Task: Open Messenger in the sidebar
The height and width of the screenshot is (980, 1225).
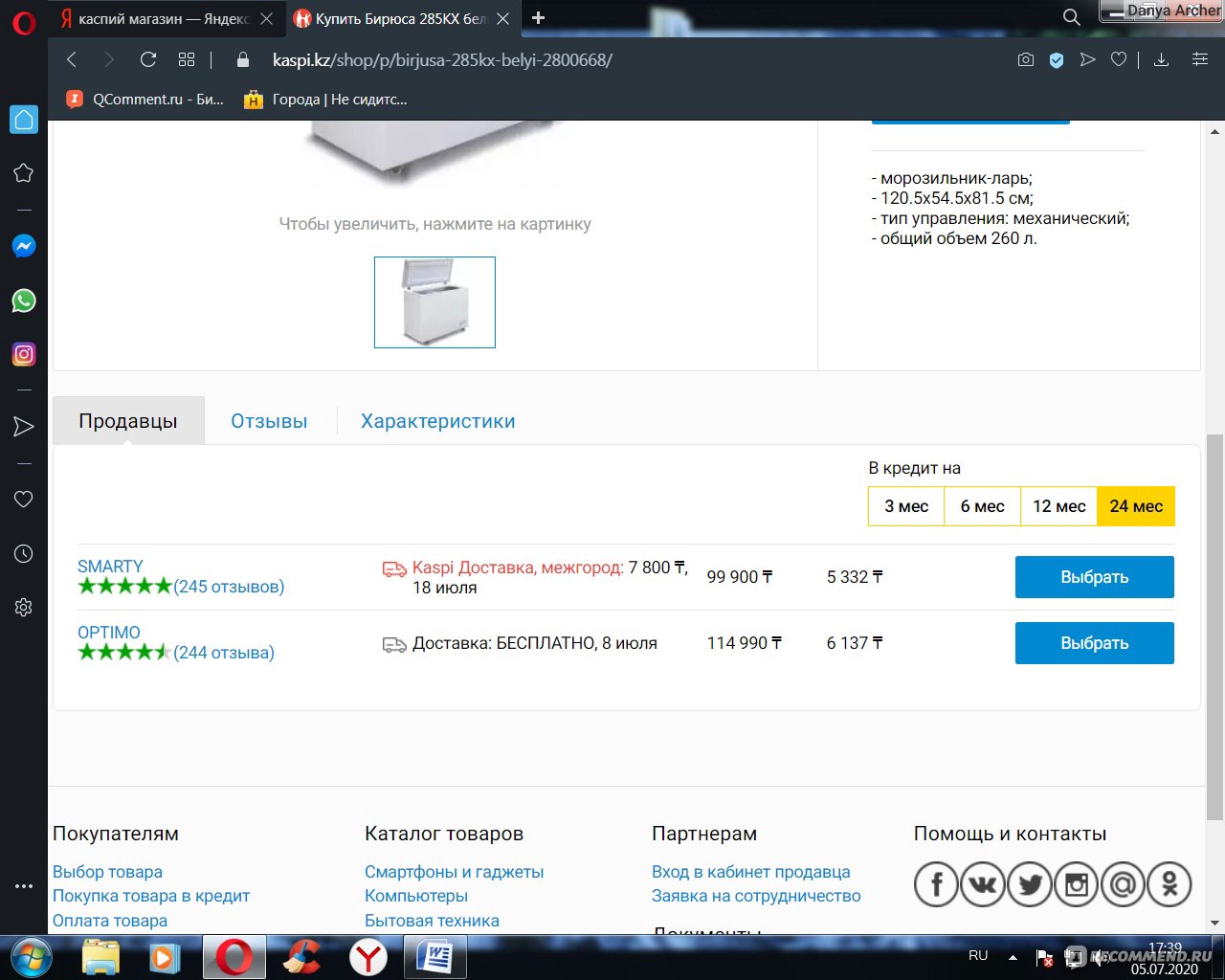Action: coord(24,246)
